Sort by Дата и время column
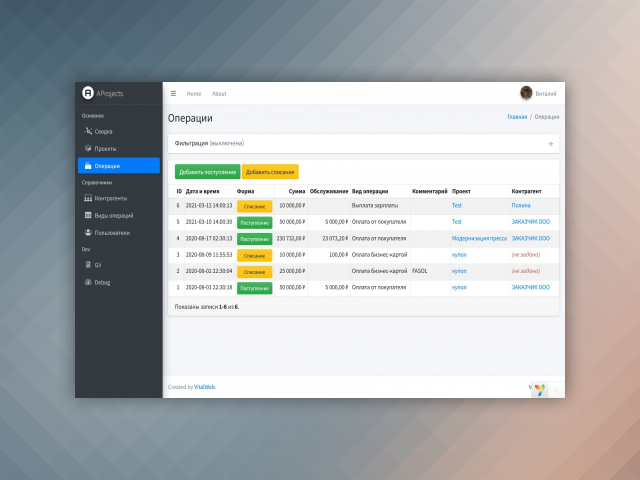Image resolution: width=640 pixels, height=480 pixels. point(202,191)
